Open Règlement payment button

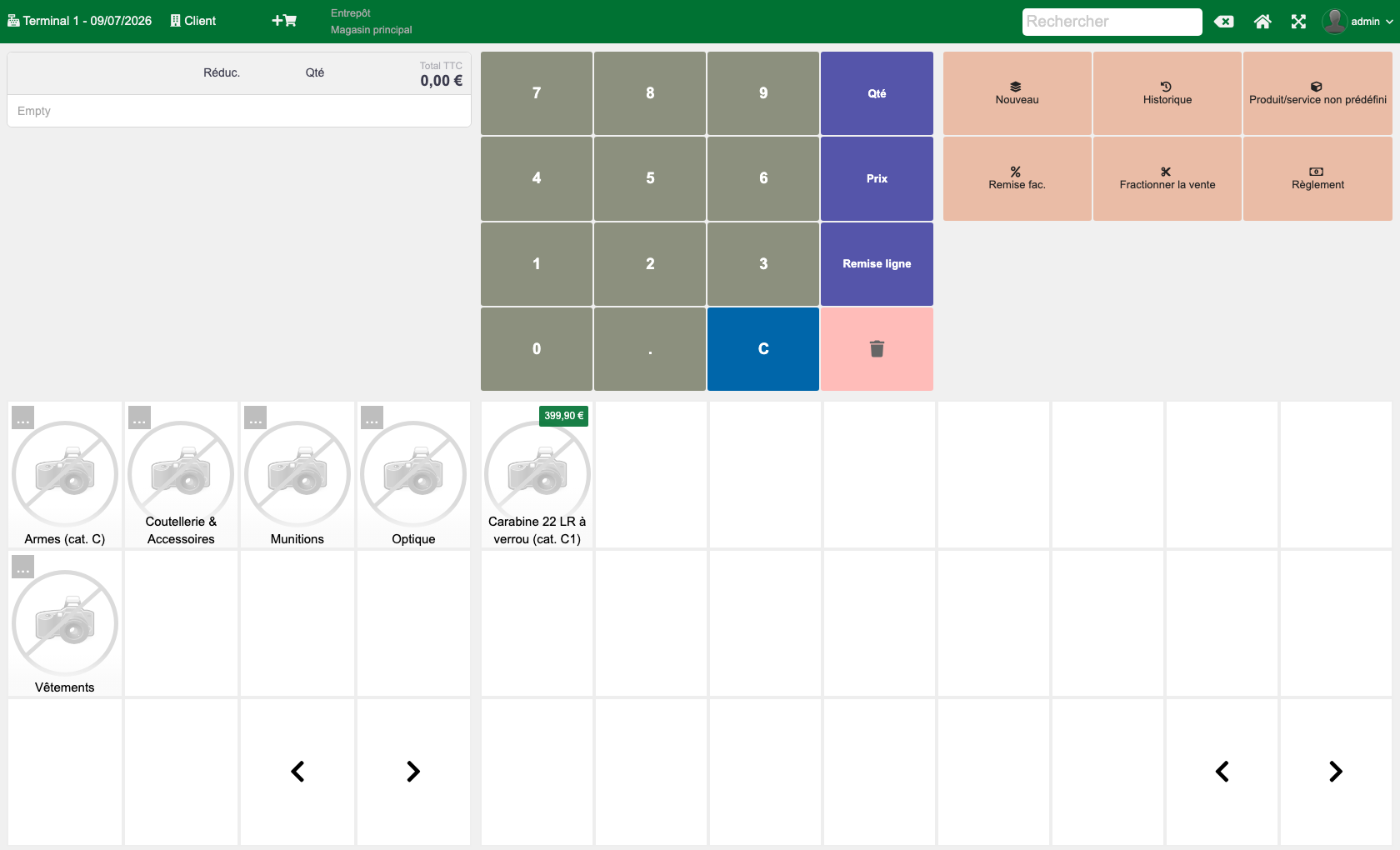[x=1317, y=178]
